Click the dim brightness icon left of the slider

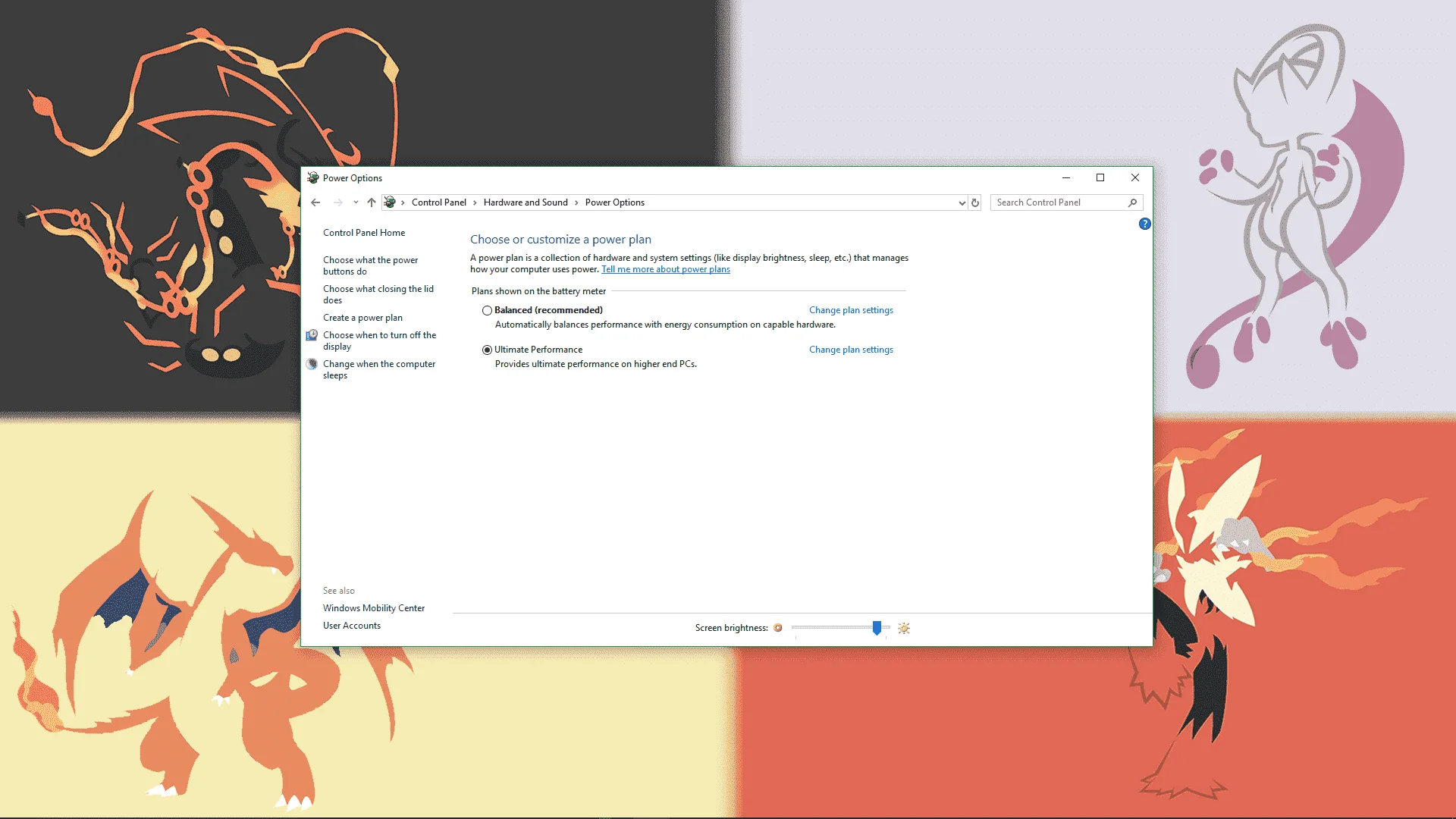click(x=778, y=628)
